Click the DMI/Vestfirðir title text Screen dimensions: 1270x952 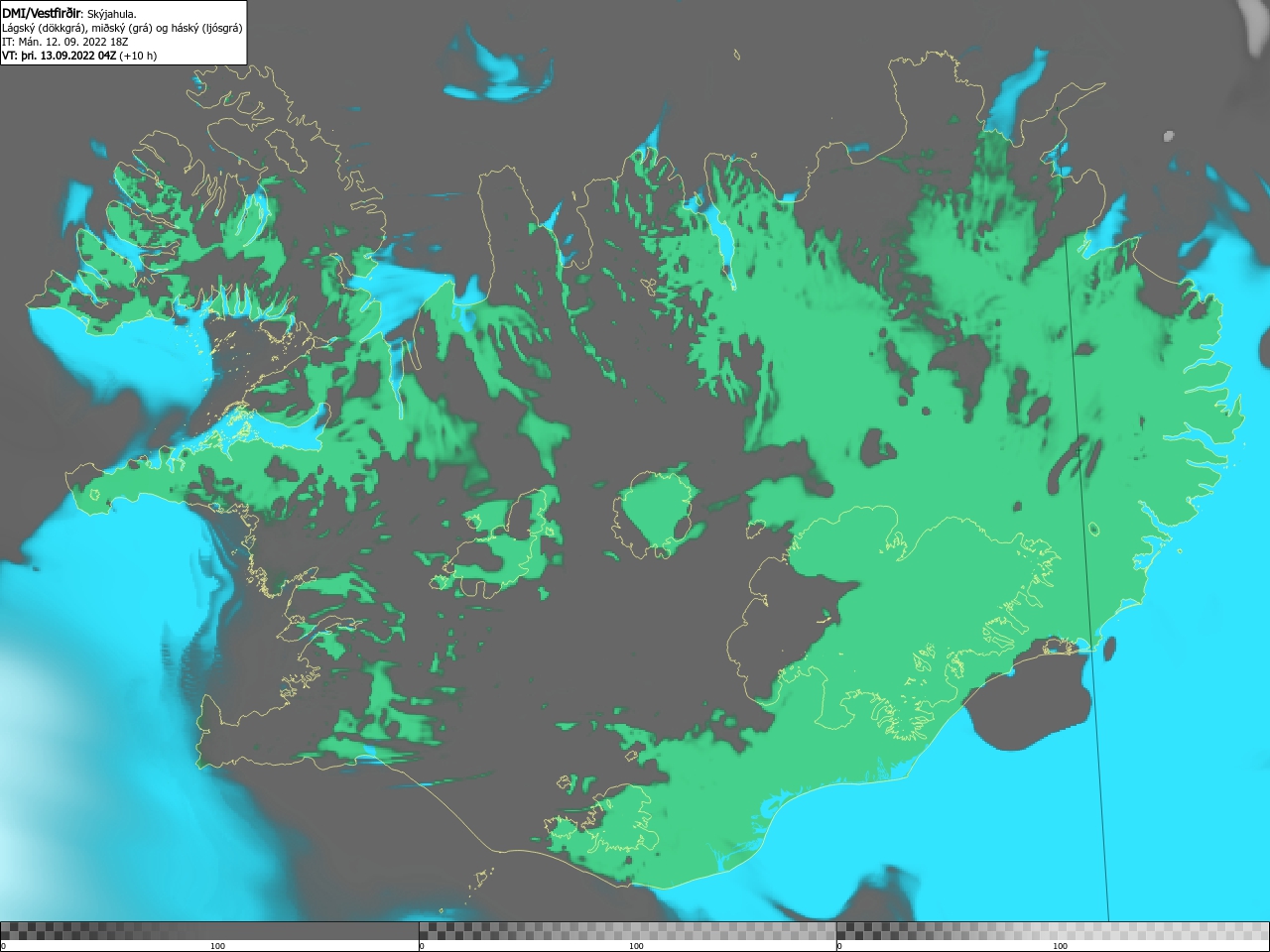pos(43,13)
